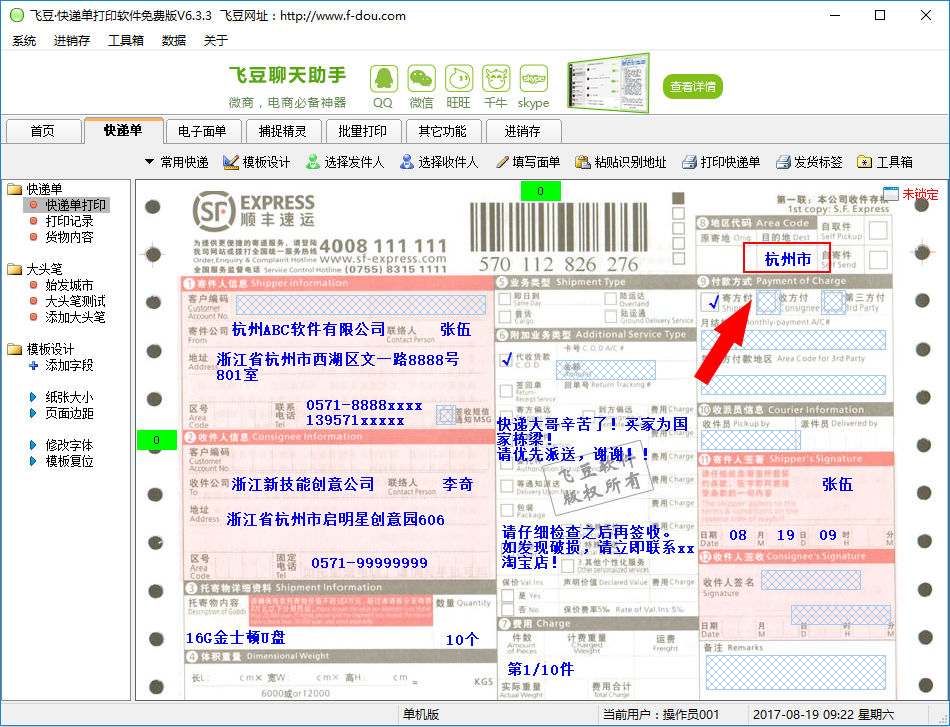Switch to the 捕捉精灵 tab

coord(282,131)
